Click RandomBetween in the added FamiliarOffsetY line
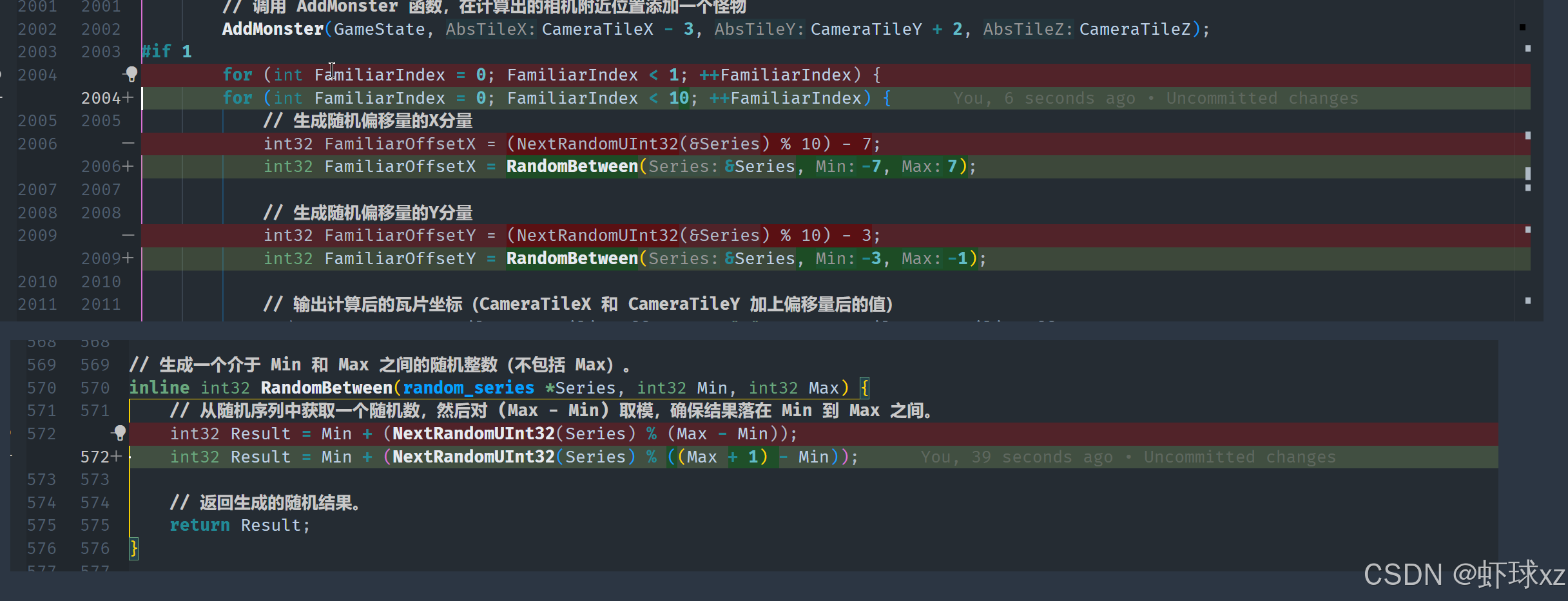 [x=572, y=258]
